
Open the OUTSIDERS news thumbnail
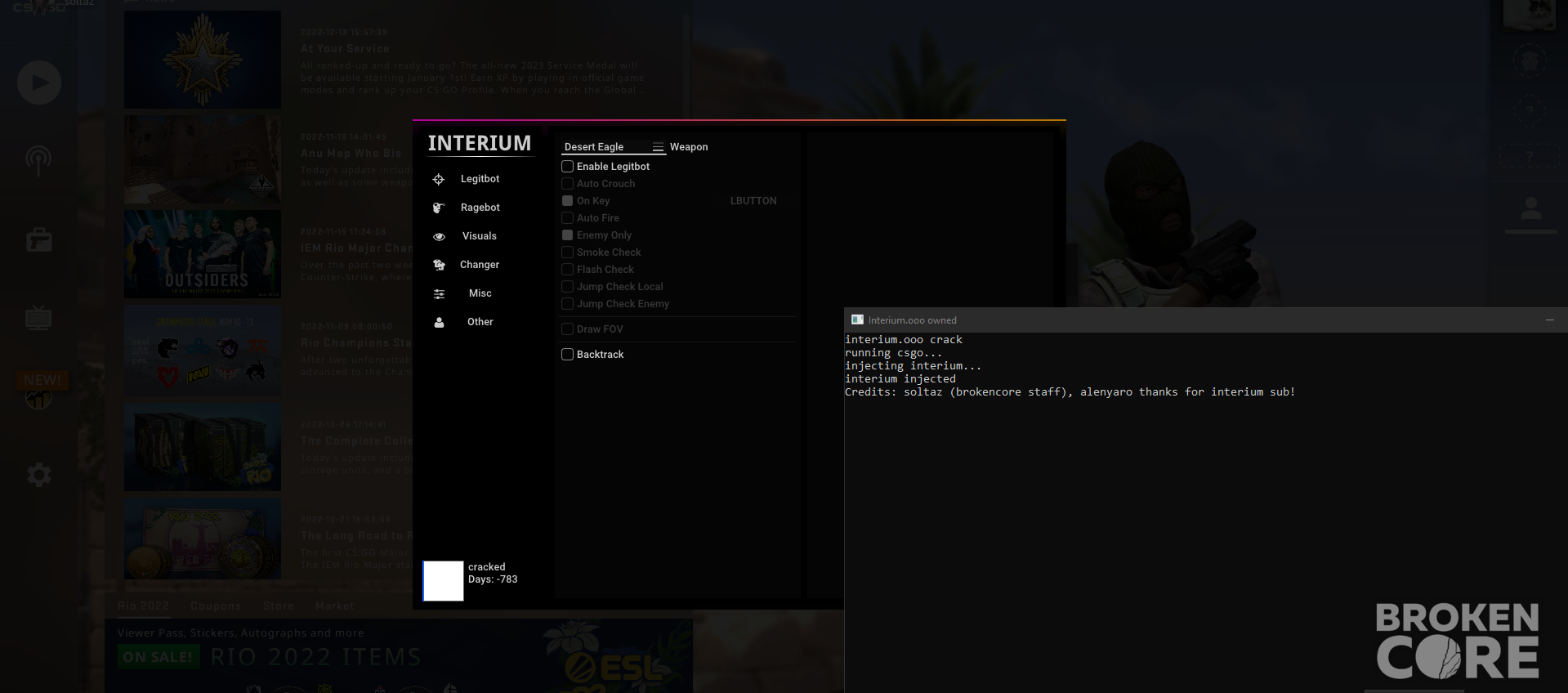(x=203, y=254)
